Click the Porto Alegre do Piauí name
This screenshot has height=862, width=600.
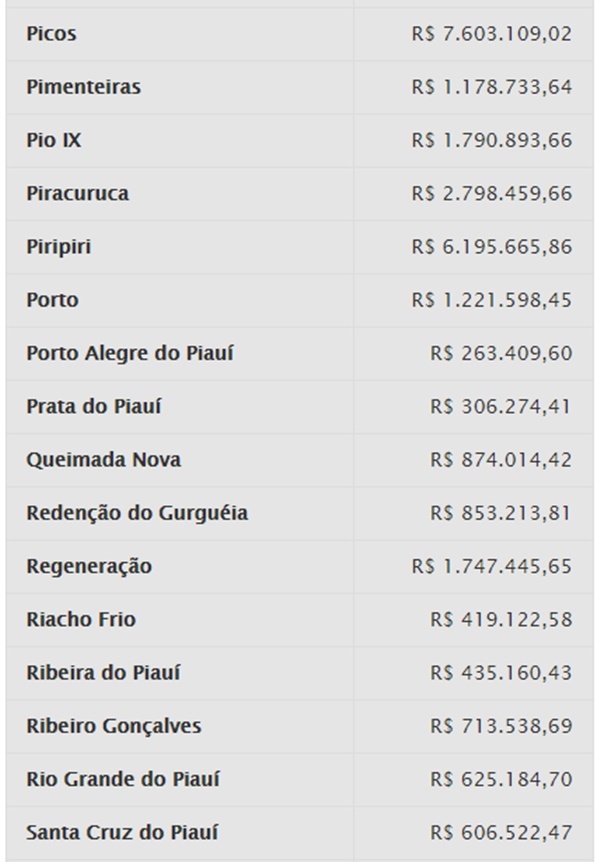click(130, 353)
